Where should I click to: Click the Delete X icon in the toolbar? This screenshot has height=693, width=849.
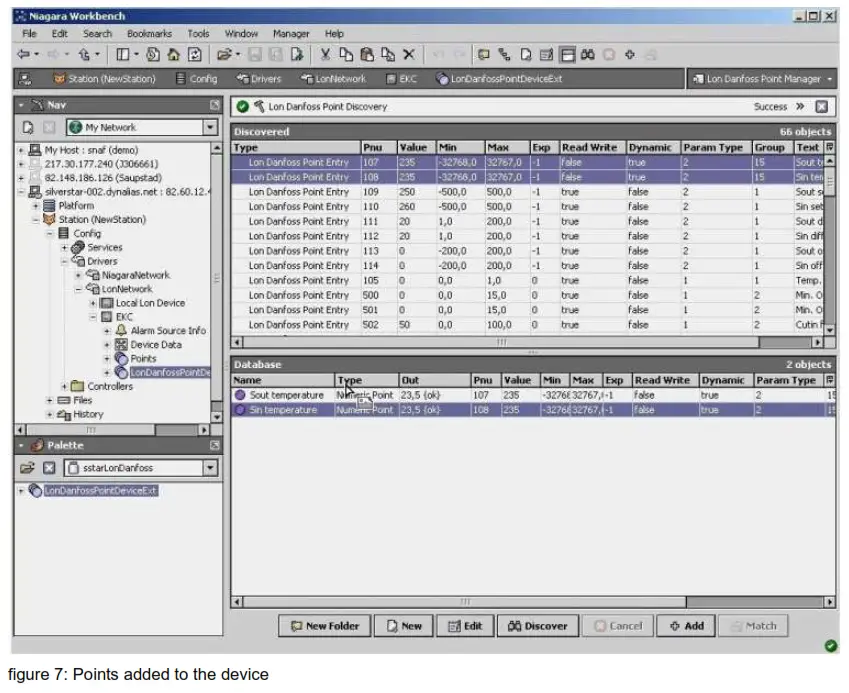[x=407, y=55]
